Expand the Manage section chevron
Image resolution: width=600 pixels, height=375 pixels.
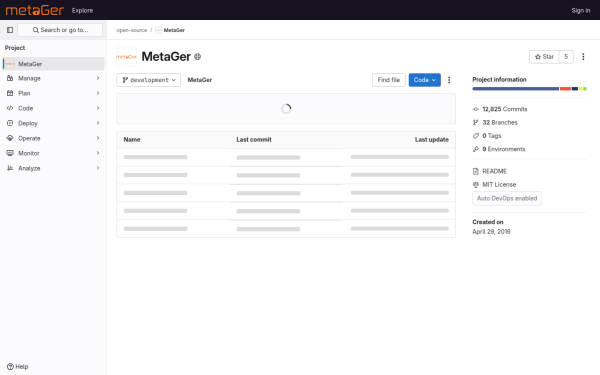[98, 78]
